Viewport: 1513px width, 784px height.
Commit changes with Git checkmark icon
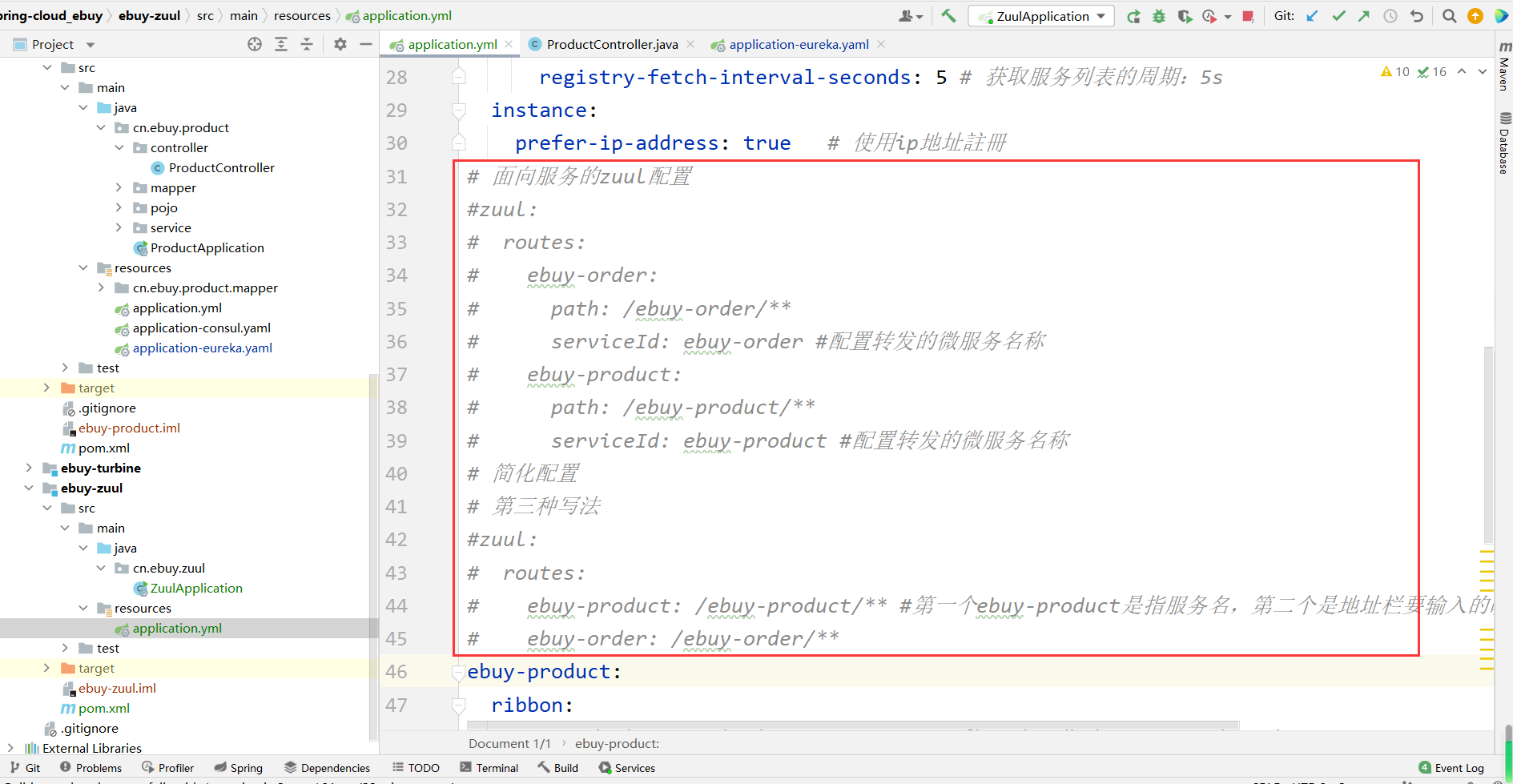pyautogui.click(x=1338, y=16)
